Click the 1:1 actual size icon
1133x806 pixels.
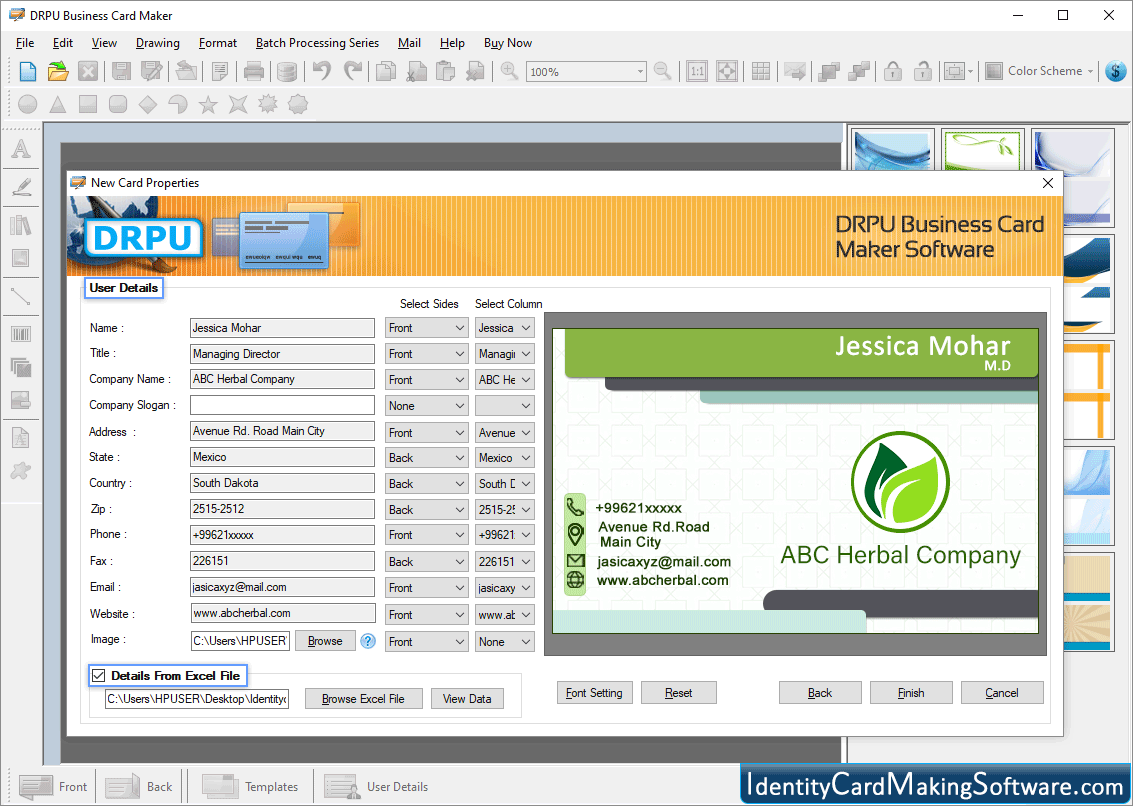coord(697,71)
